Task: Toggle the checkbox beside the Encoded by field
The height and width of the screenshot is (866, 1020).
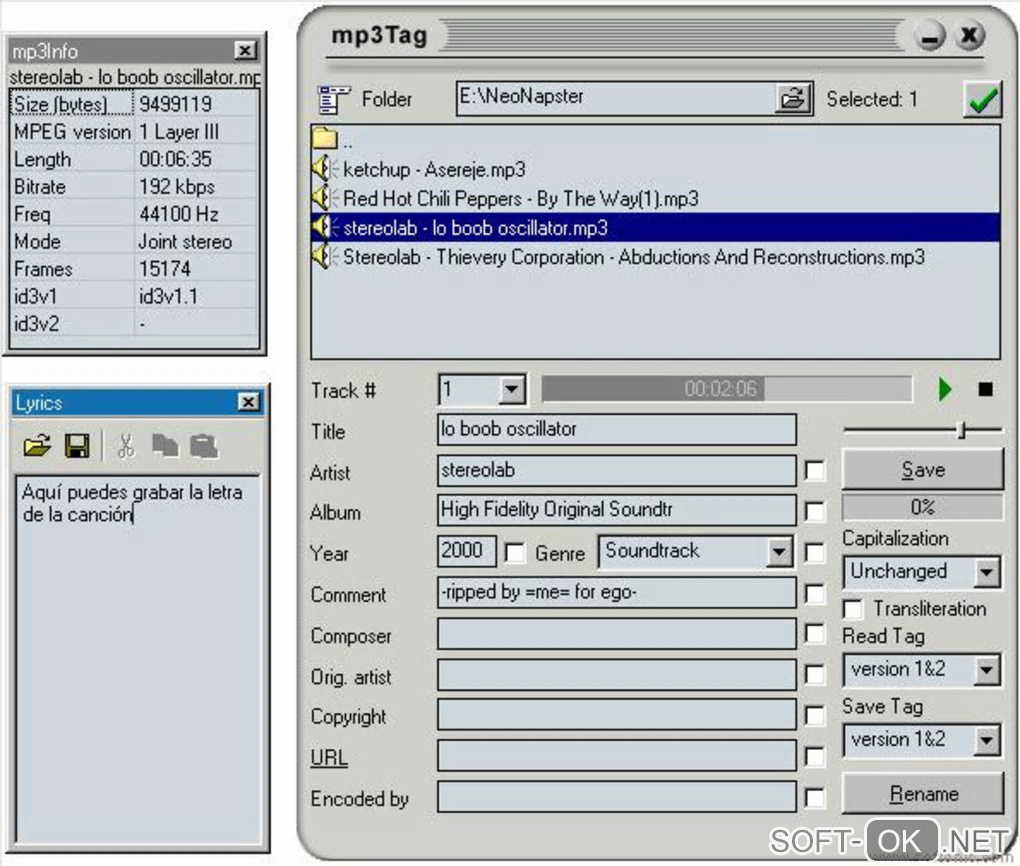Action: 814,798
